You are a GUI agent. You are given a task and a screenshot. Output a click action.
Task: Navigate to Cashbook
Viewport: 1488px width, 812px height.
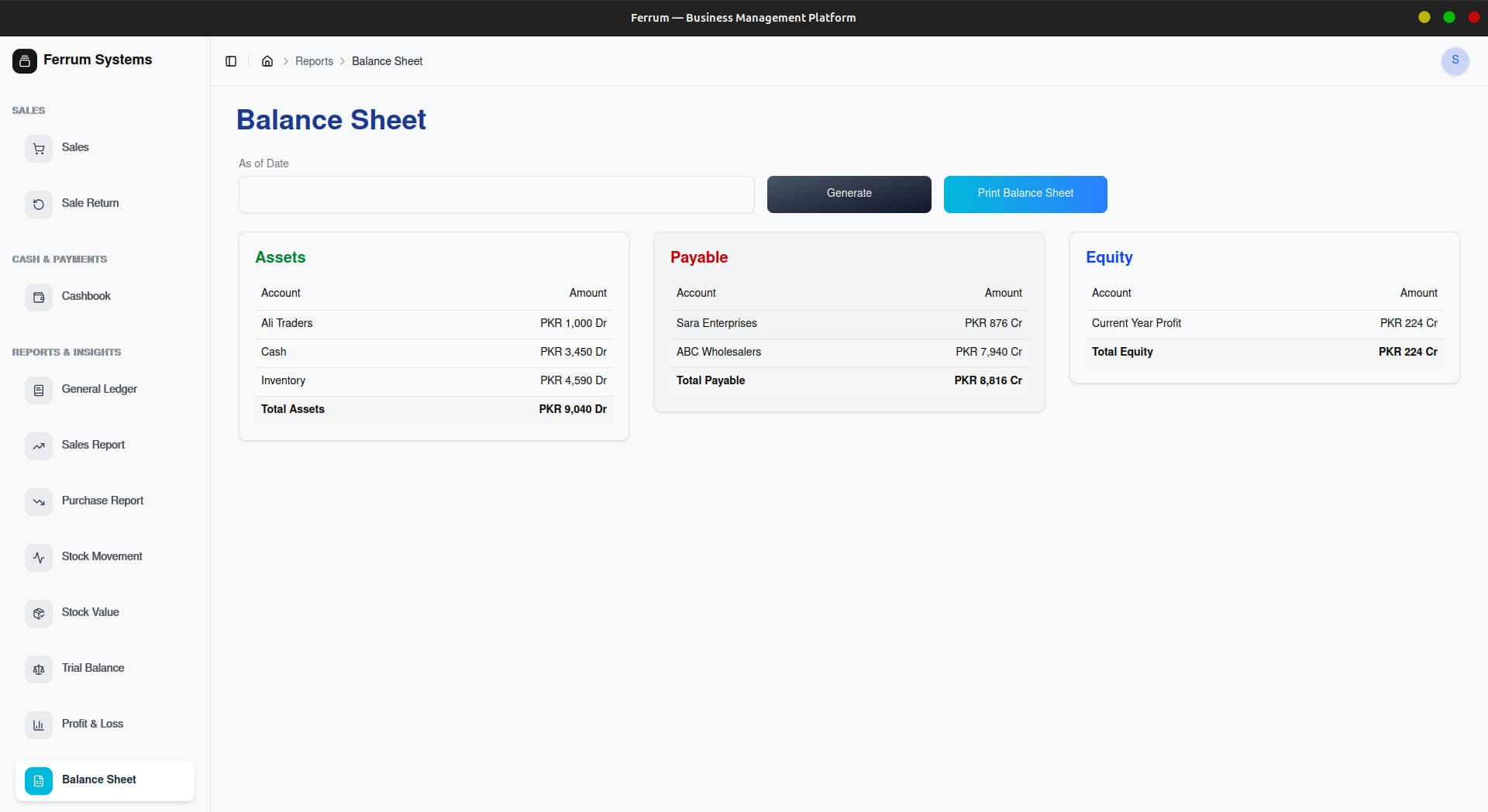coord(105,297)
